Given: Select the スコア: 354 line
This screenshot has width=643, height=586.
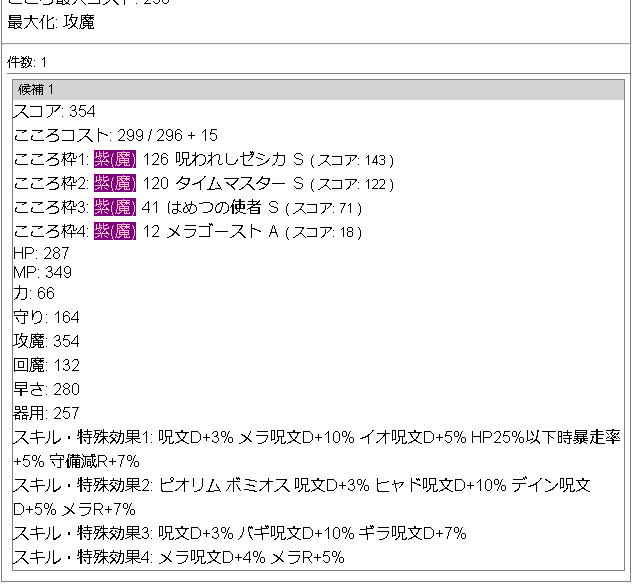Looking at the screenshot, I should point(54,111).
